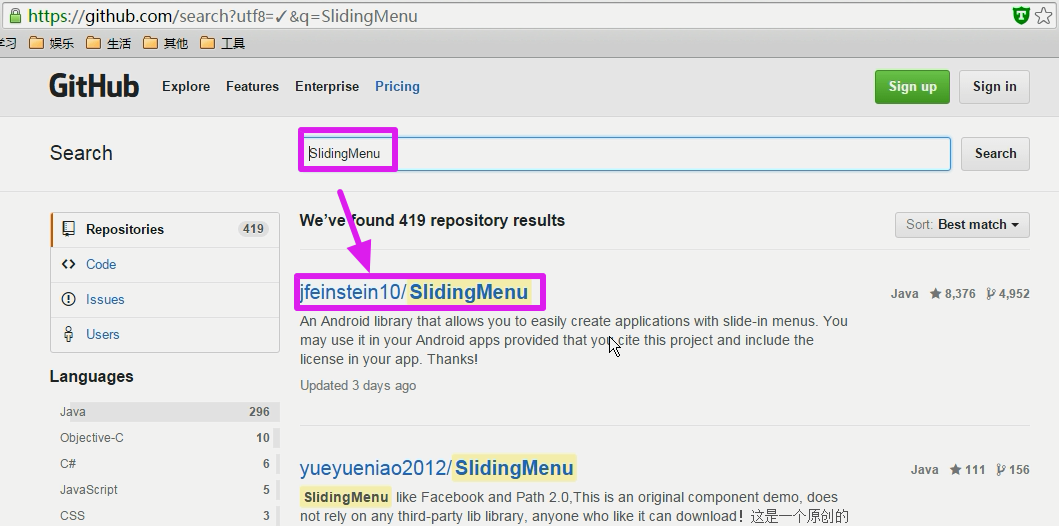Bookmark page with the star icon
Screen dimensions: 1059x526
coord(1044,16)
